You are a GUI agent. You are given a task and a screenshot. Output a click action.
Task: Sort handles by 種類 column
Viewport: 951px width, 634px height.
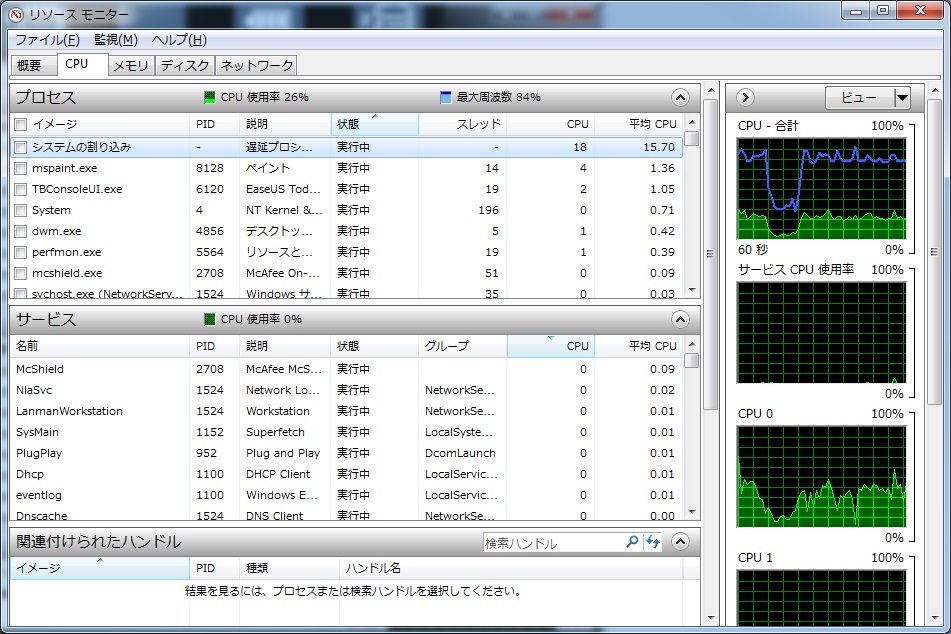pos(289,568)
